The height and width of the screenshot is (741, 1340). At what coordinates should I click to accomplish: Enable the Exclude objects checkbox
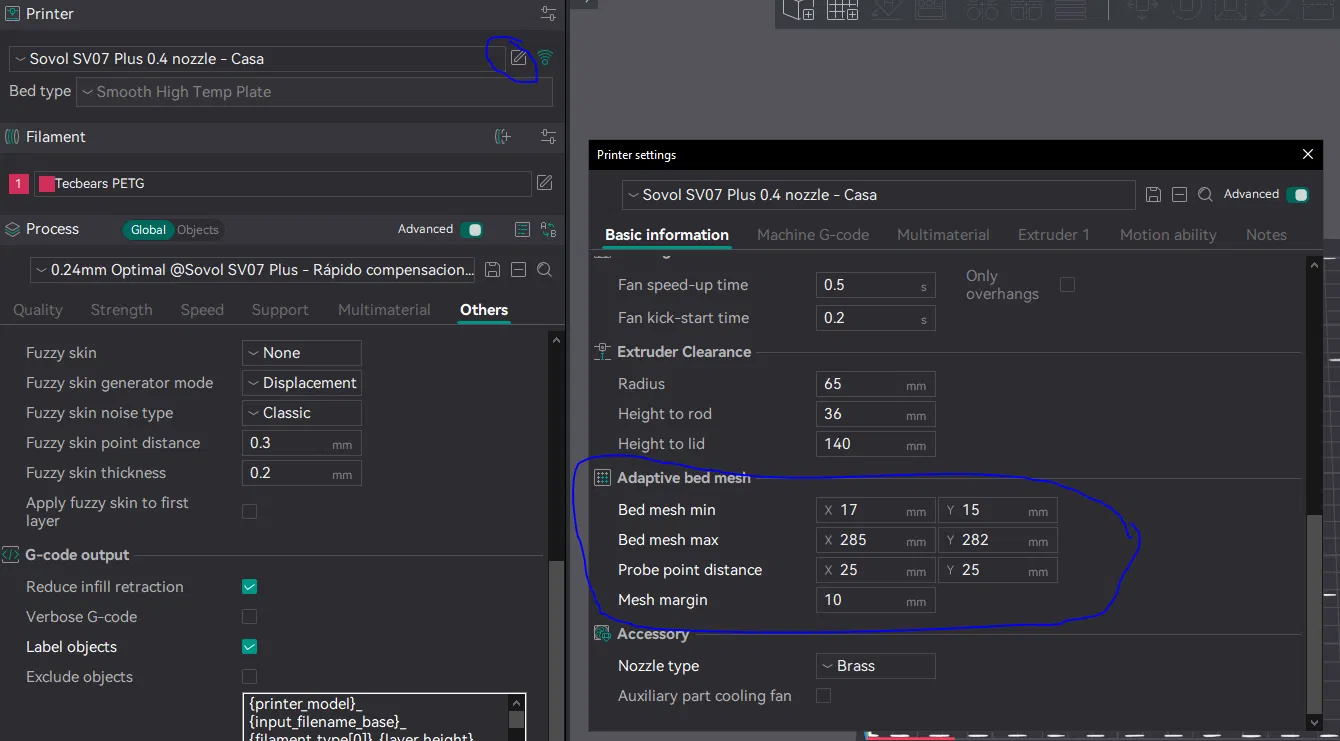point(250,677)
